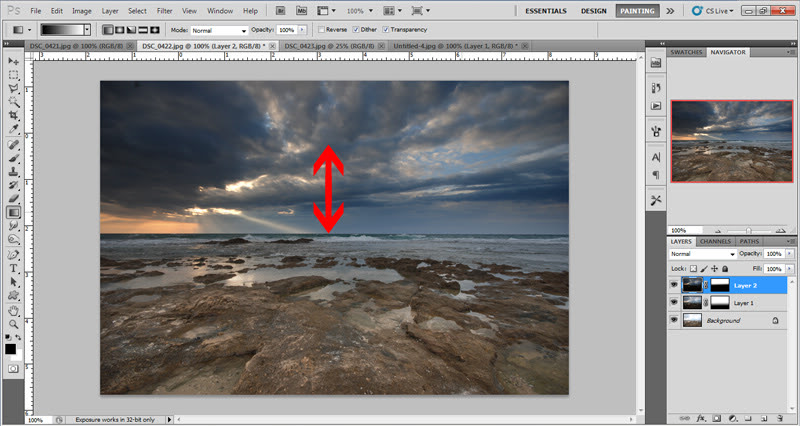Choose the Linear Gradient style
The image size is (800, 426).
[x=108, y=30]
